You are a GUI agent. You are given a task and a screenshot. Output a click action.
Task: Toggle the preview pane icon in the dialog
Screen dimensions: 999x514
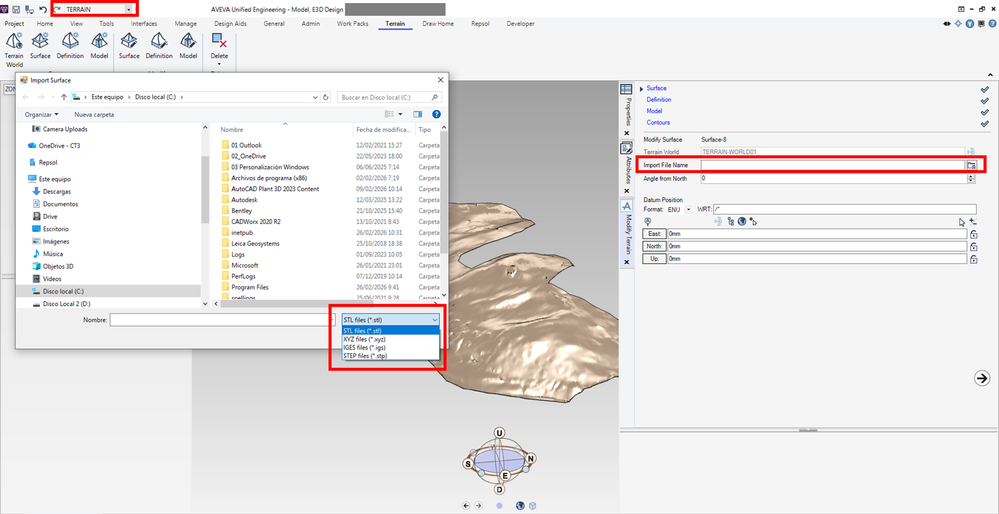[x=418, y=115]
